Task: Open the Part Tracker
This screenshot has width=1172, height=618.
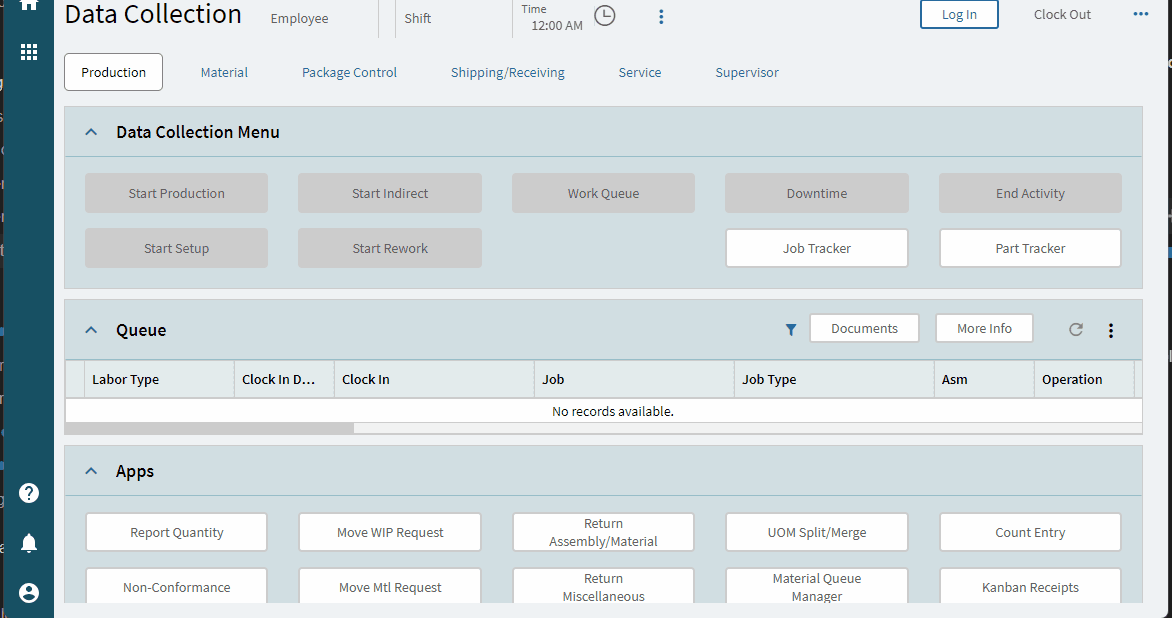Action: 1030,248
